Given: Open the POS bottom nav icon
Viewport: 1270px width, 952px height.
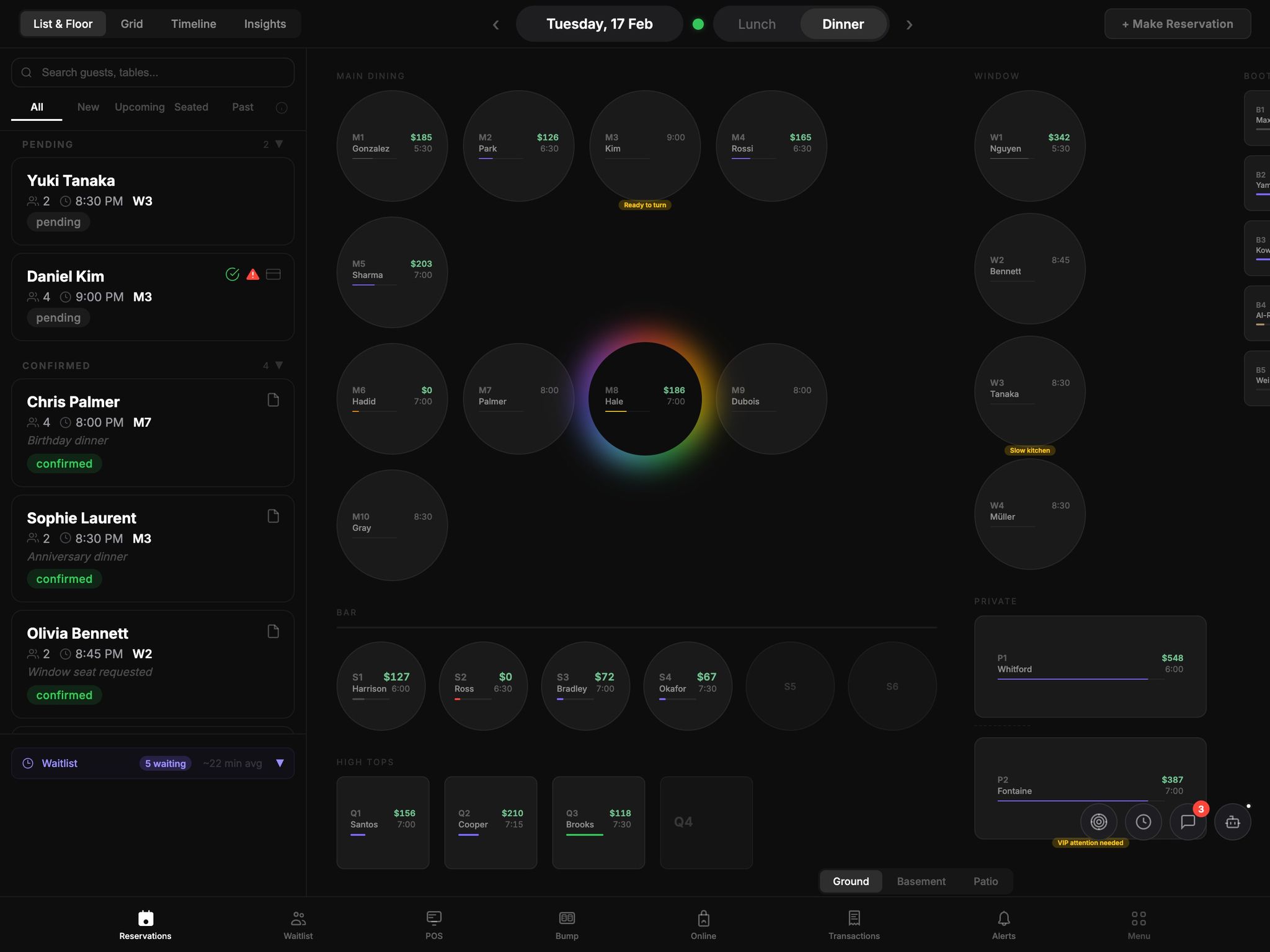Looking at the screenshot, I should (434, 918).
